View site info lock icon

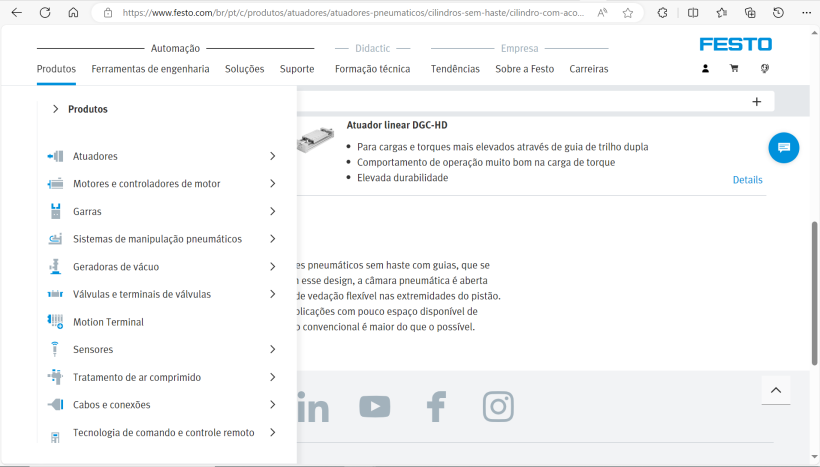click(108, 13)
